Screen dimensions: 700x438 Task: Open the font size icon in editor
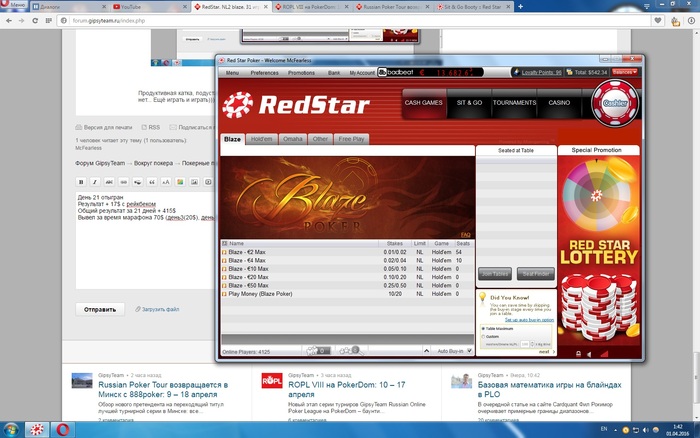coord(166,182)
